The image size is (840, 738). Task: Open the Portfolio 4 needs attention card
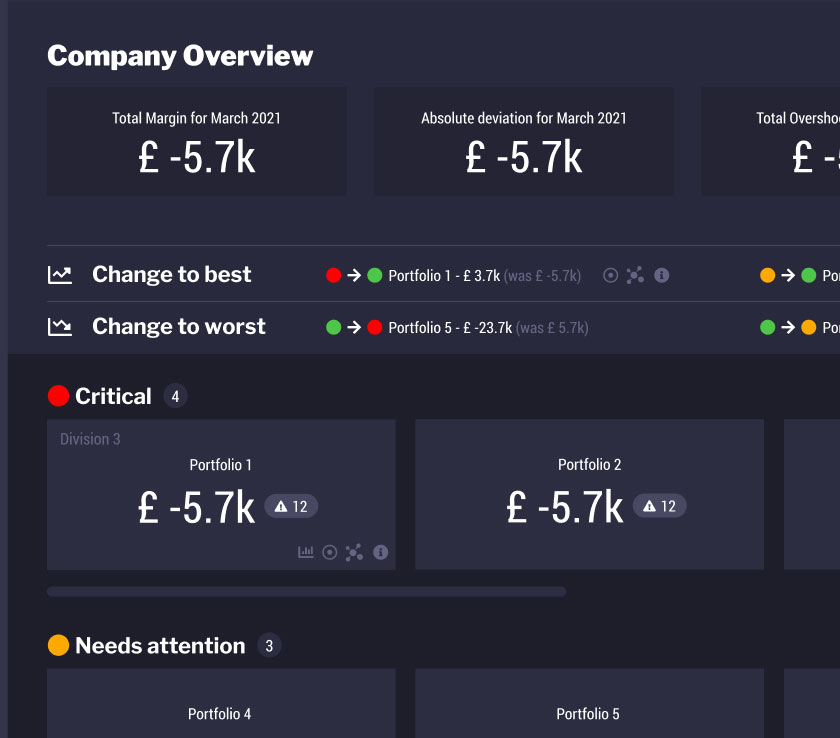[x=220, y=703]
